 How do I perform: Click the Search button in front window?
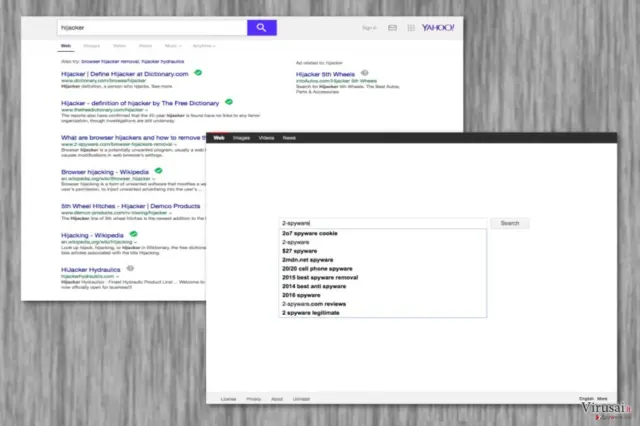click(510, 223)
